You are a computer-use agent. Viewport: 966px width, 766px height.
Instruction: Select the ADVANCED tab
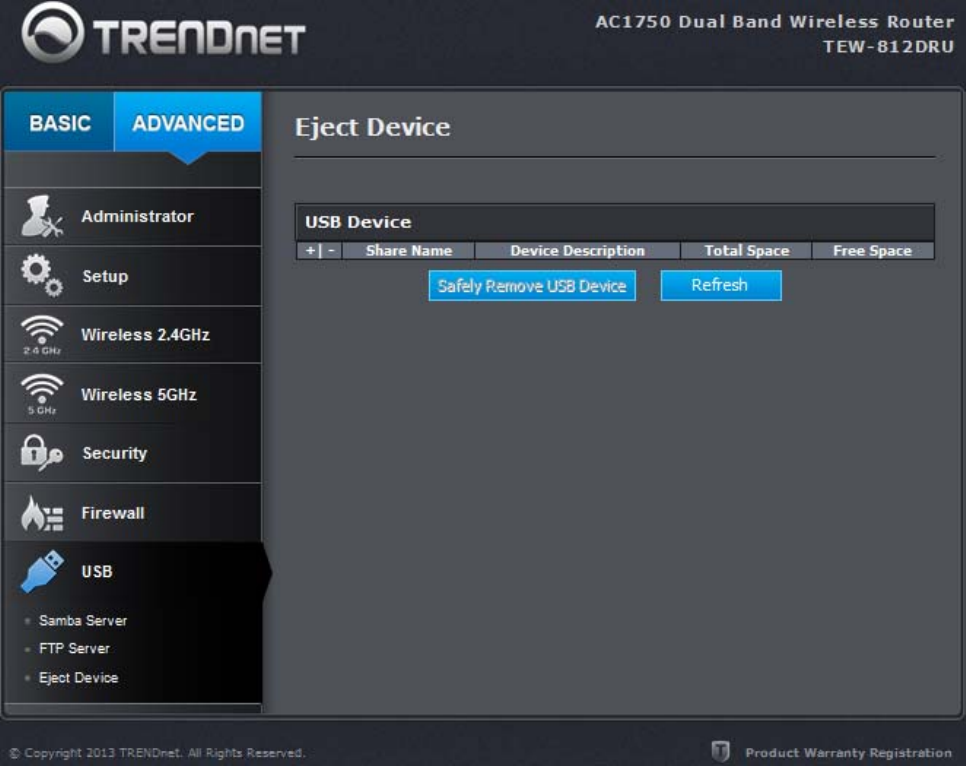click(188, 123)
